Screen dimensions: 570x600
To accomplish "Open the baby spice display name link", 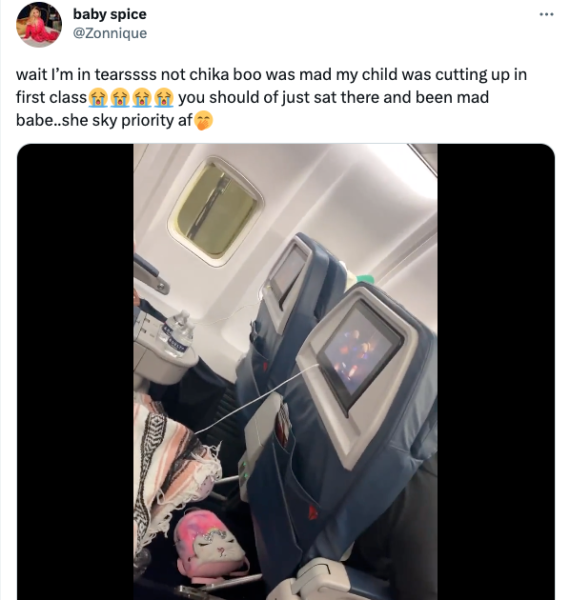I will pos(110,14).
